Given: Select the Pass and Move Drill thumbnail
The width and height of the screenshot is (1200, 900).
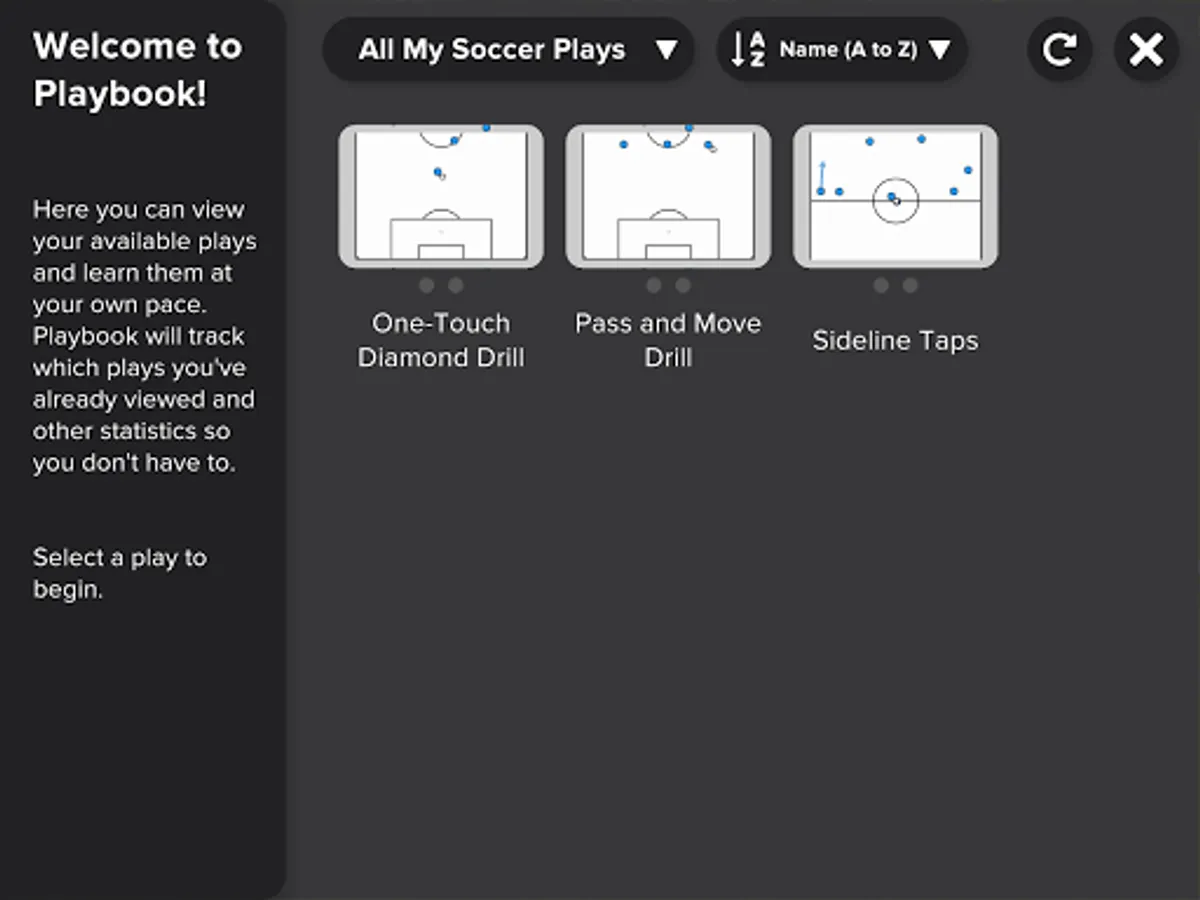Looking at the screenshot, I should (x=668, y=196).
